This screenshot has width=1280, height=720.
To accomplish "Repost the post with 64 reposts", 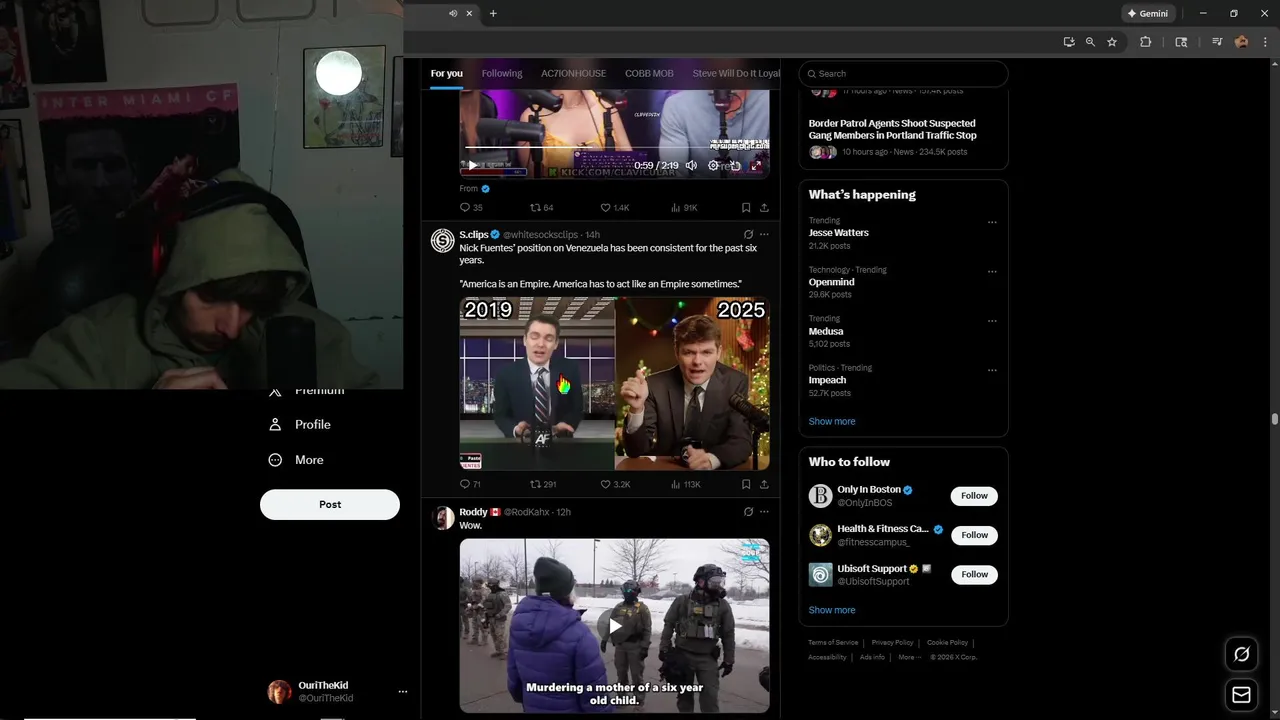I will (x=541, y=208).
